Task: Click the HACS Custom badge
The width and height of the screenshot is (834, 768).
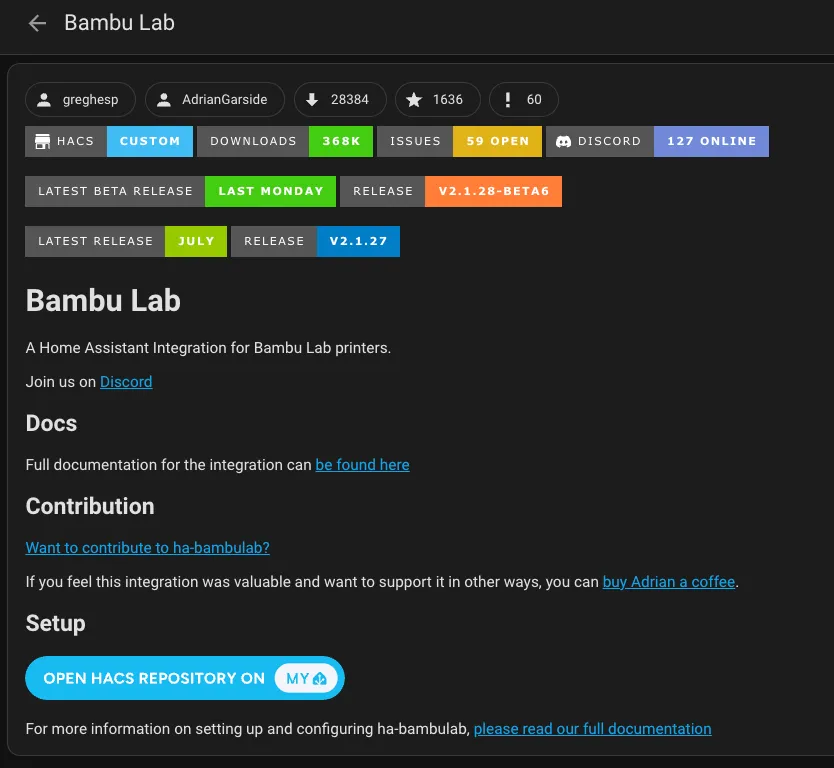Action: tap(109, 141)
